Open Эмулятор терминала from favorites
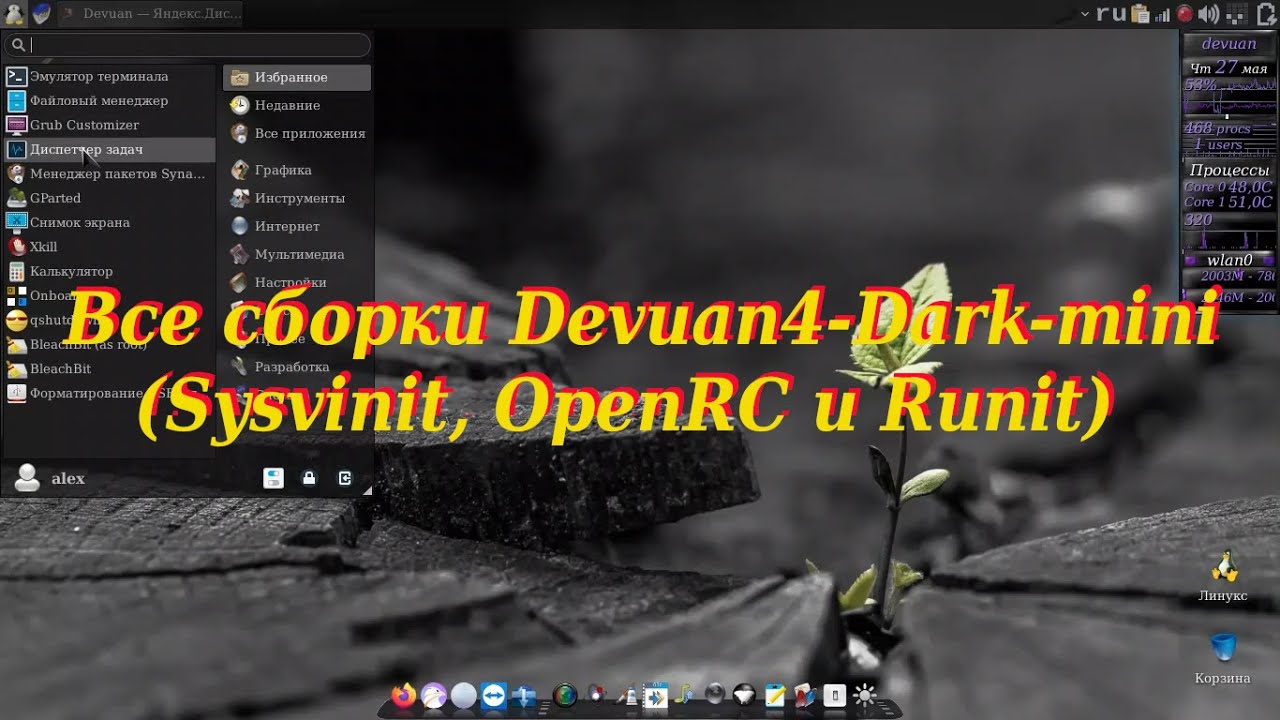 coord(108,76)
